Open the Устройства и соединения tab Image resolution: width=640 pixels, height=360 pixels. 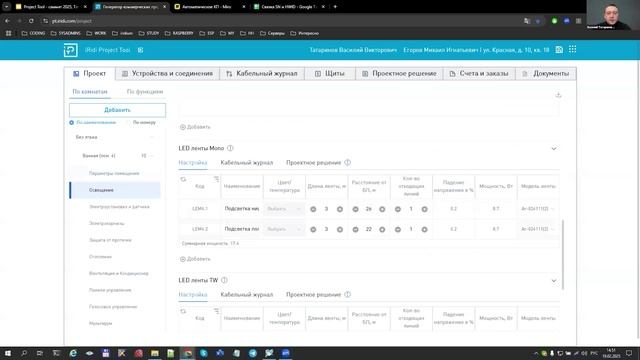click(x=168, y=73)
